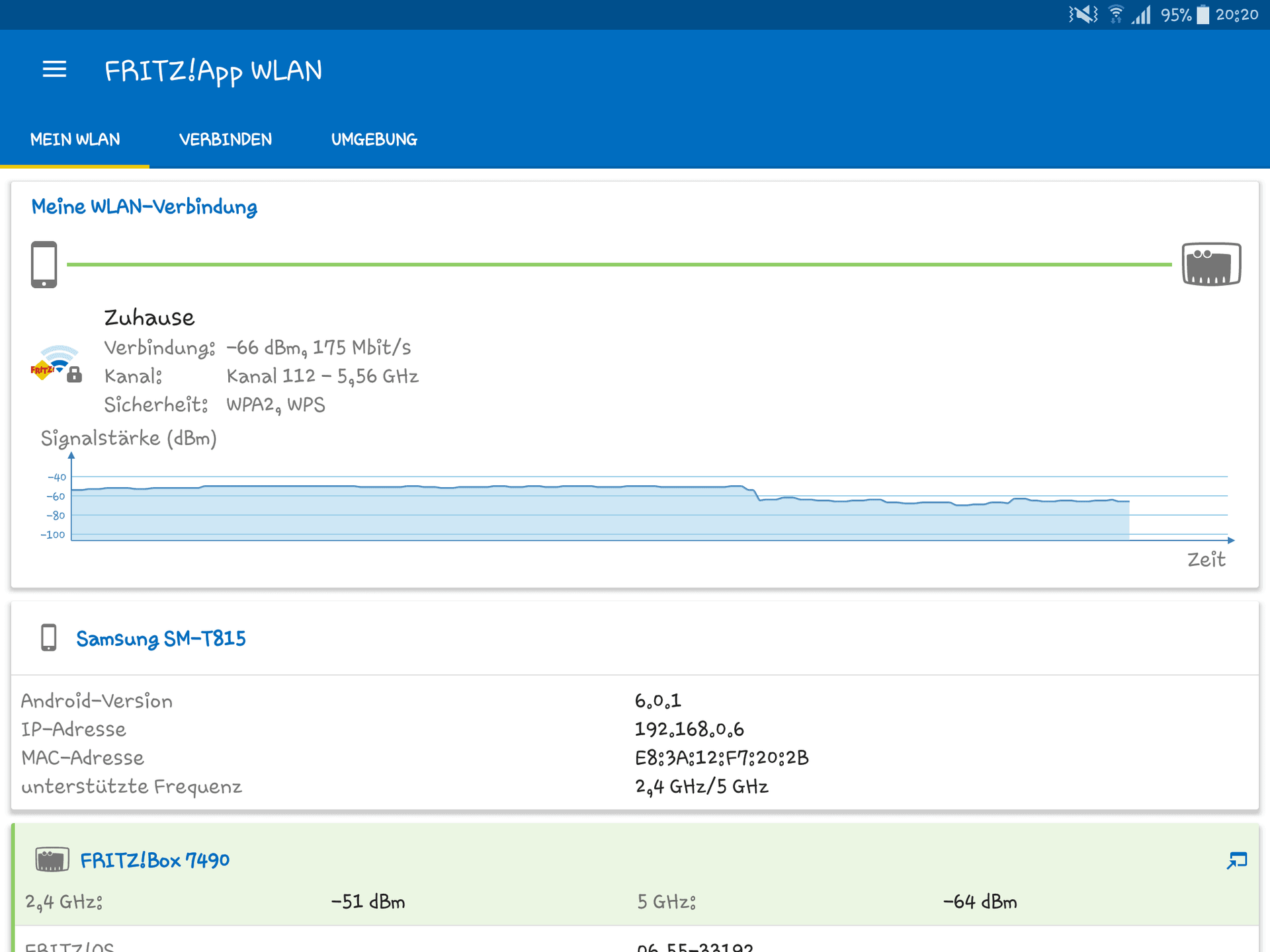The image size is (1270, 952).
Task: Tap the Zuhause network name
Action: tap(149, 317)
